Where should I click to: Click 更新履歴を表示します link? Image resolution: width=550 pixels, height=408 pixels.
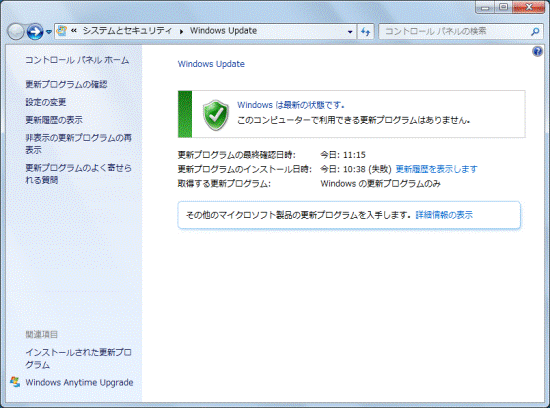click(x=436, y=169)
